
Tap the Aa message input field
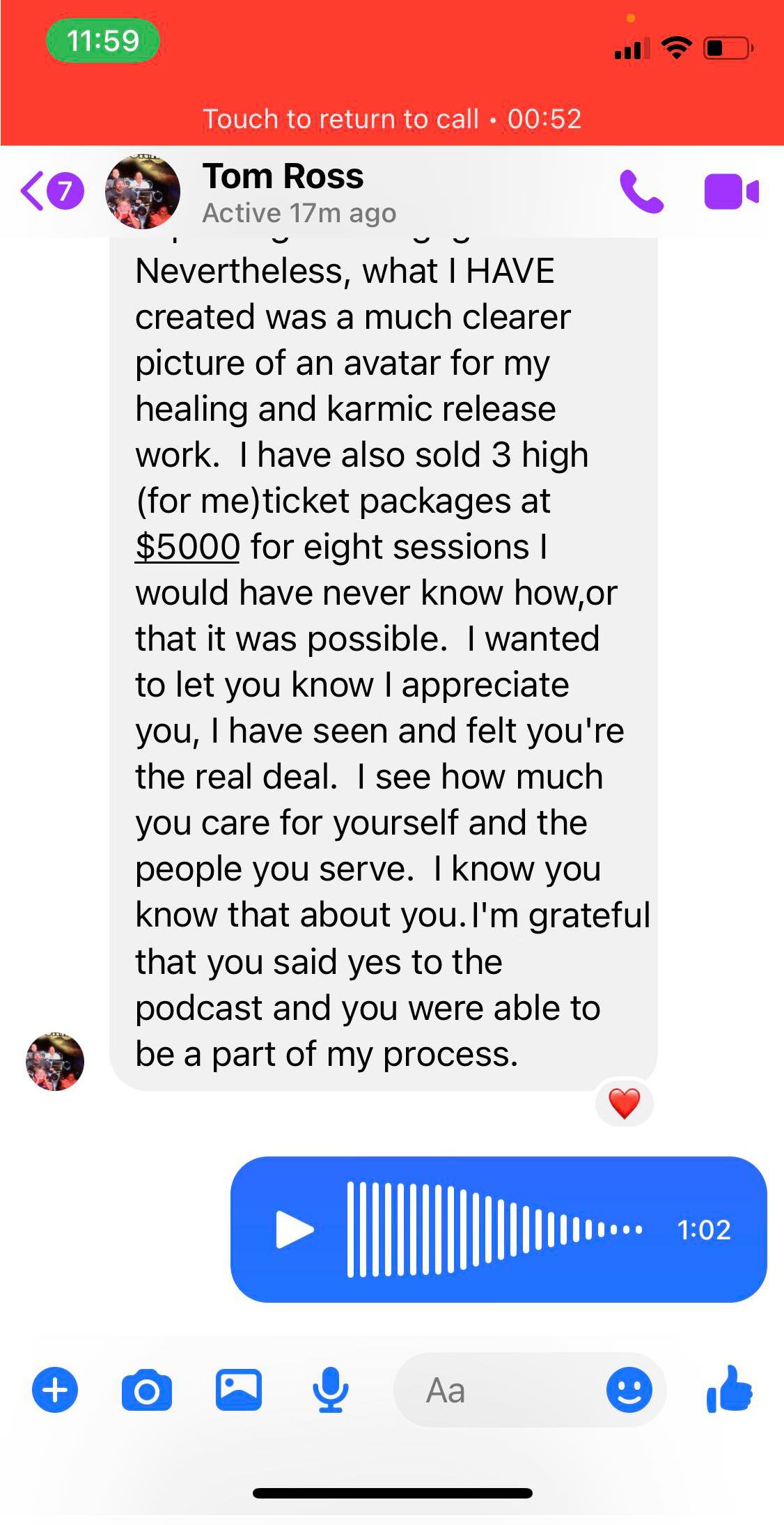click(x=498, y=1390)
